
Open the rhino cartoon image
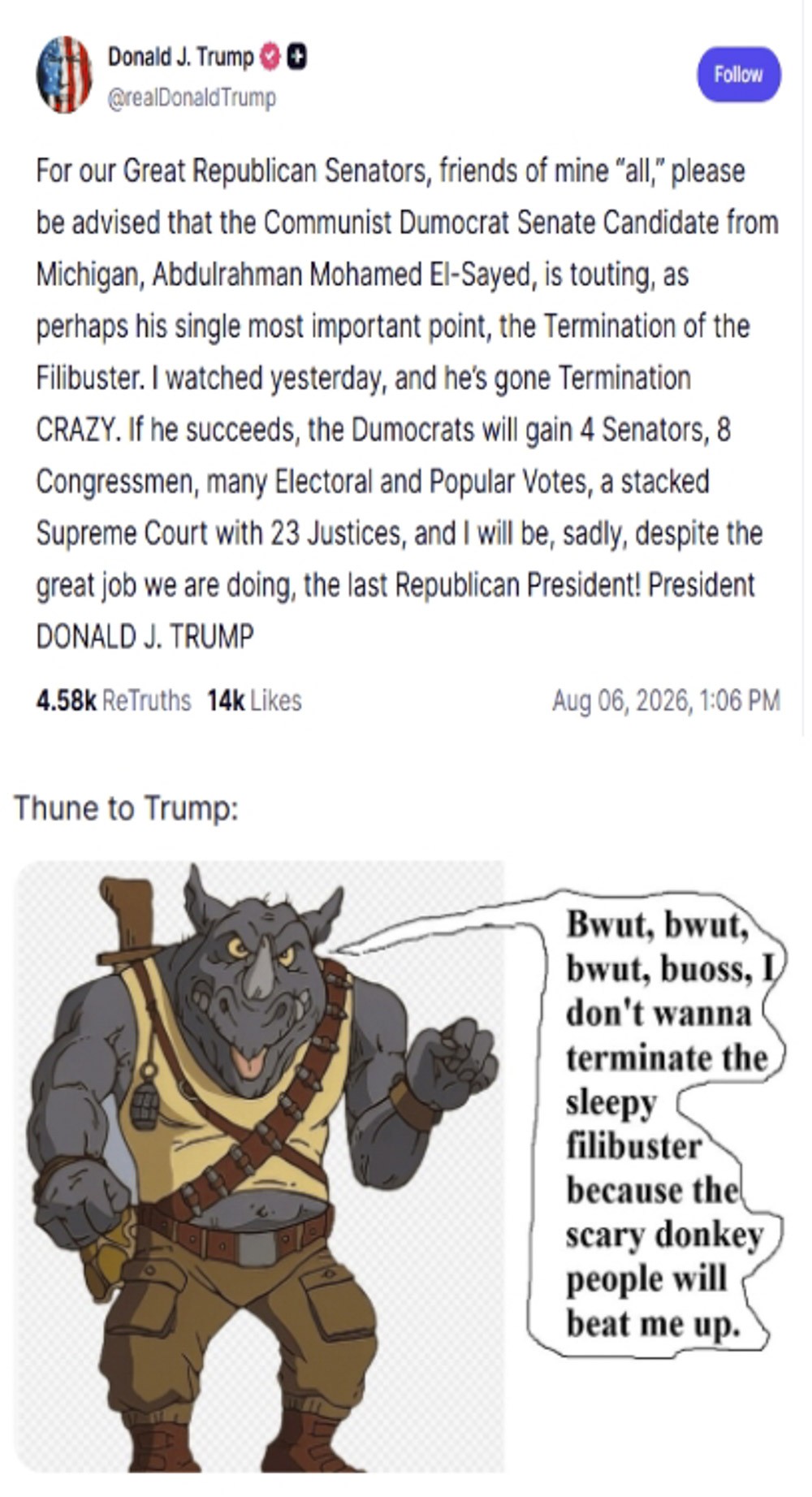260,1166
